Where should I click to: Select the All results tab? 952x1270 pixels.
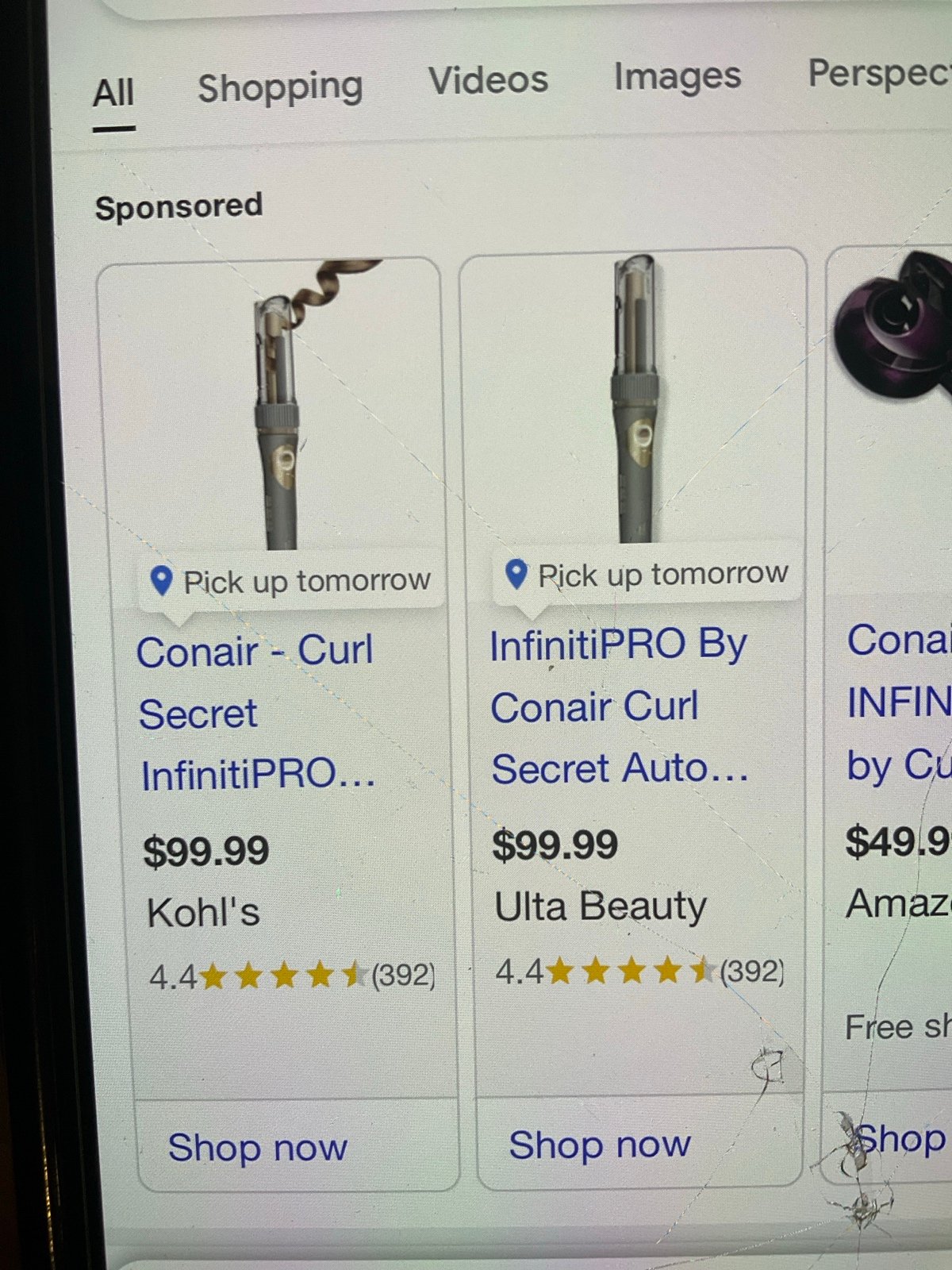pos(114,94)
